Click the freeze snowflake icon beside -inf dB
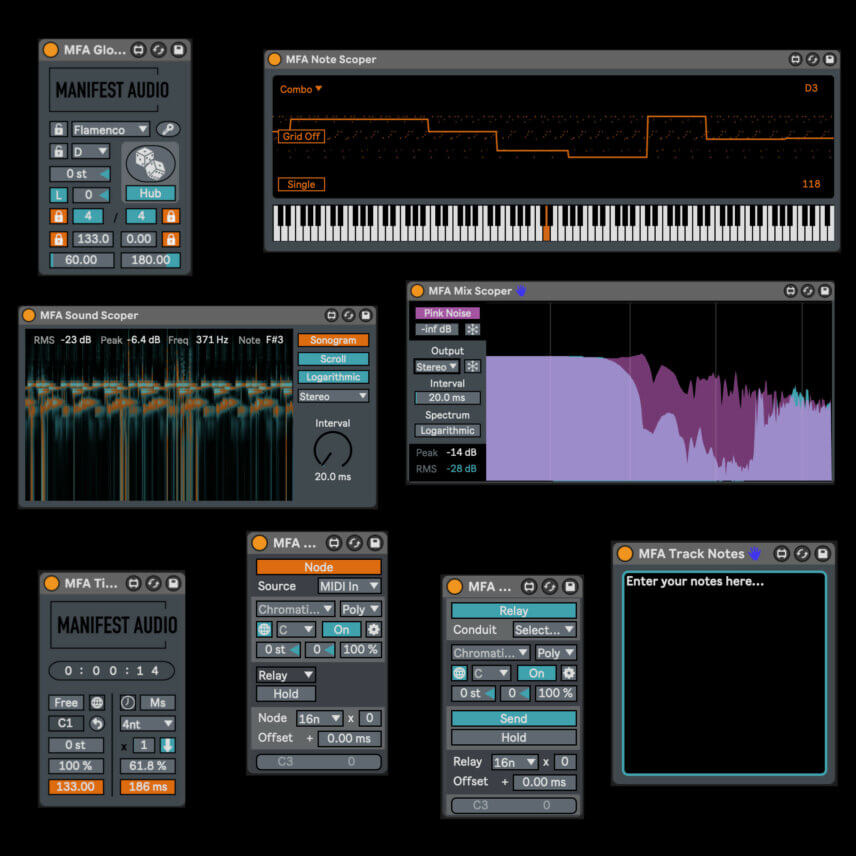 472,329
